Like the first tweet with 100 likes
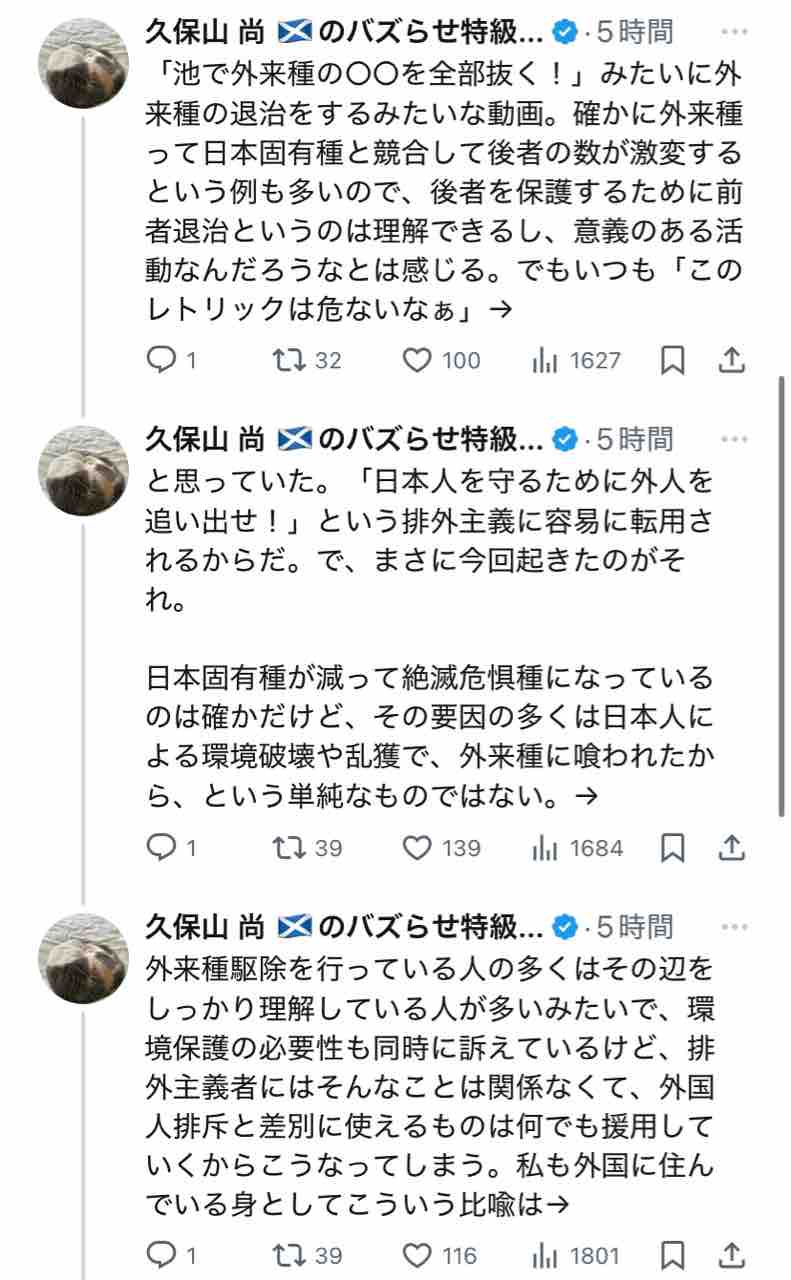 pyautogui.click(x=418, y=360)
